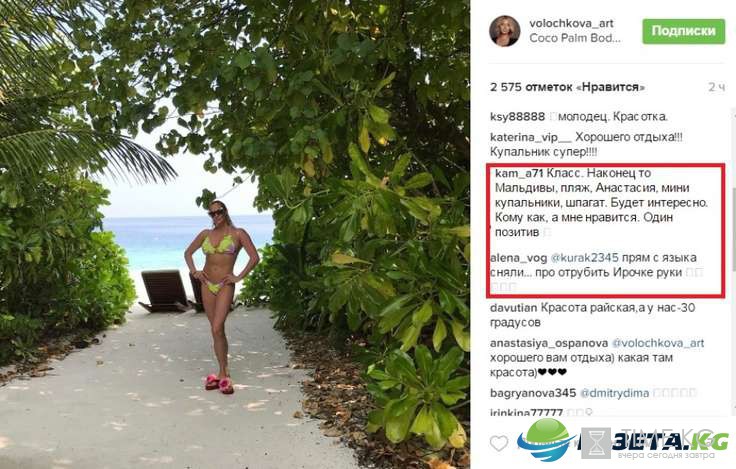Open commenter davutian profile
Viewport: 736px width, 469px height.
514,308
